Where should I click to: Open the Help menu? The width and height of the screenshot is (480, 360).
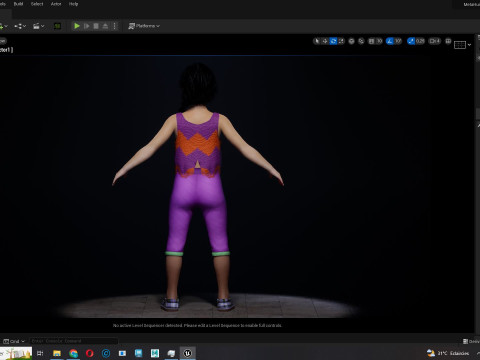pyautogui.click(x=73, y=4)
